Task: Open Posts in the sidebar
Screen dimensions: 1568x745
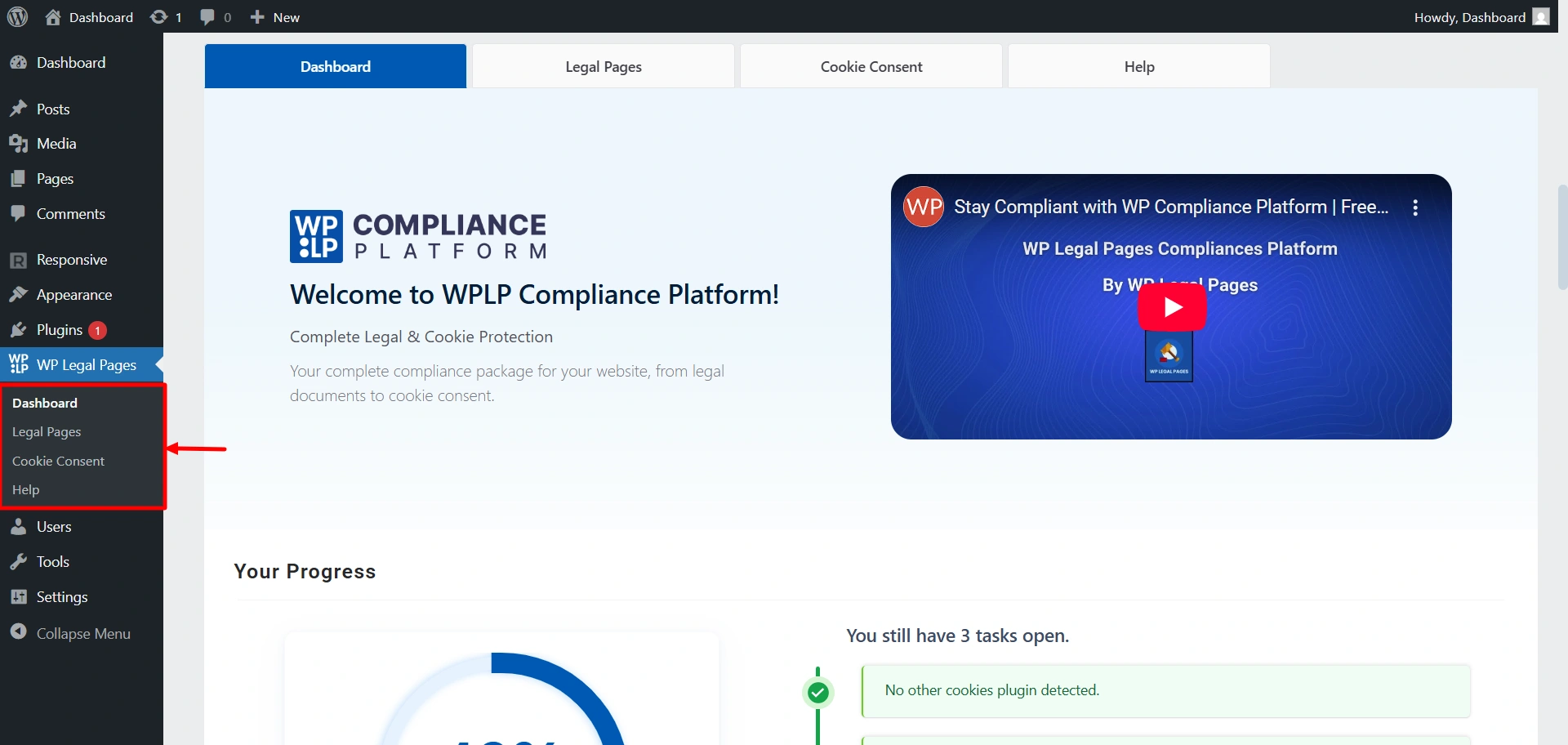Action: 53,109
